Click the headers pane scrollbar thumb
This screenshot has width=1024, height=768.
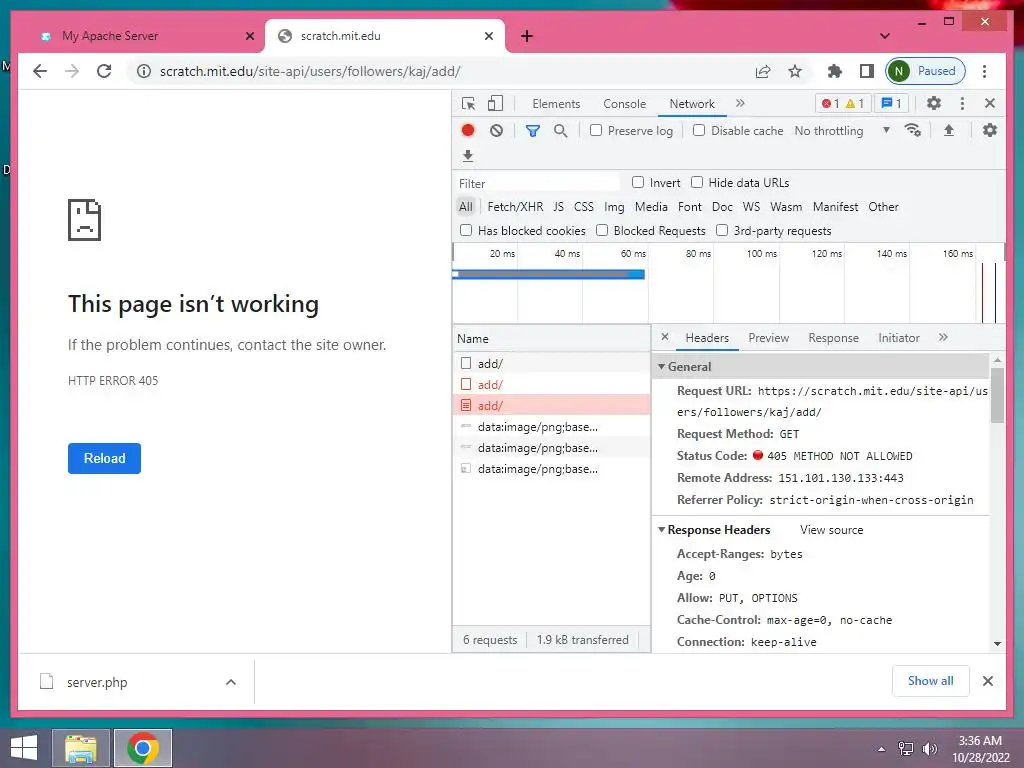click(x=997, y=395)
